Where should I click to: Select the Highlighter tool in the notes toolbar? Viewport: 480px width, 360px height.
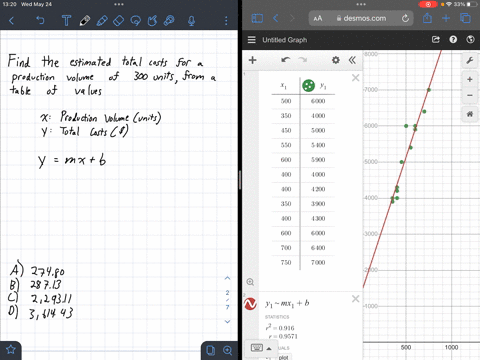pos(102,21)
